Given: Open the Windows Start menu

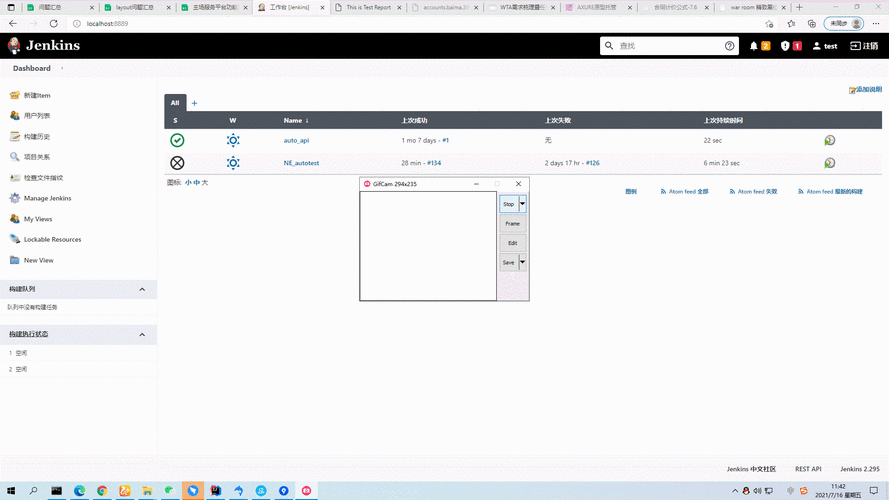Looking at the screenshot, I should (11, 490).
